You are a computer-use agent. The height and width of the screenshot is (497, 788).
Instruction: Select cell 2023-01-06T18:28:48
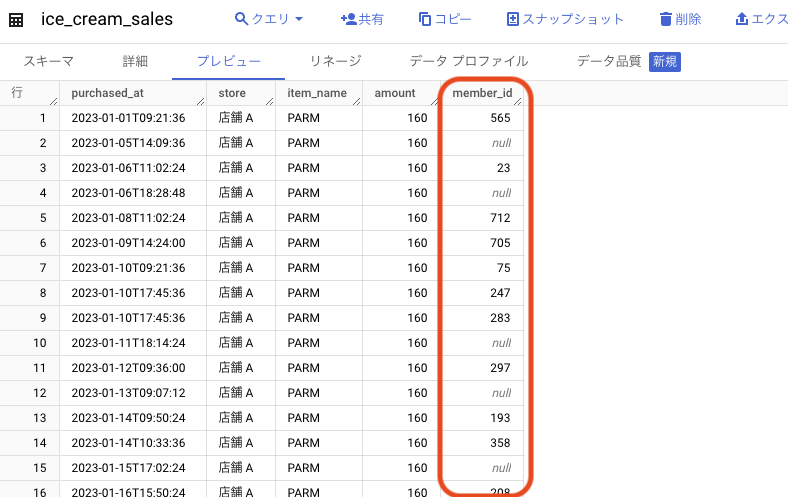(128, 193)
